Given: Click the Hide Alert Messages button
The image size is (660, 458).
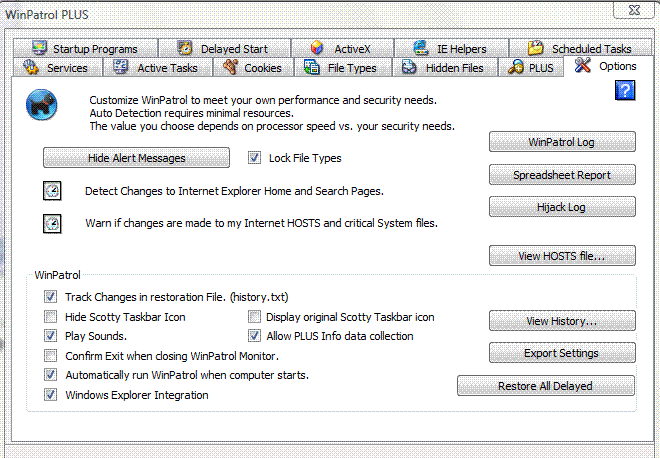Looking at the screenshot, I should click(x=136, y=158).
